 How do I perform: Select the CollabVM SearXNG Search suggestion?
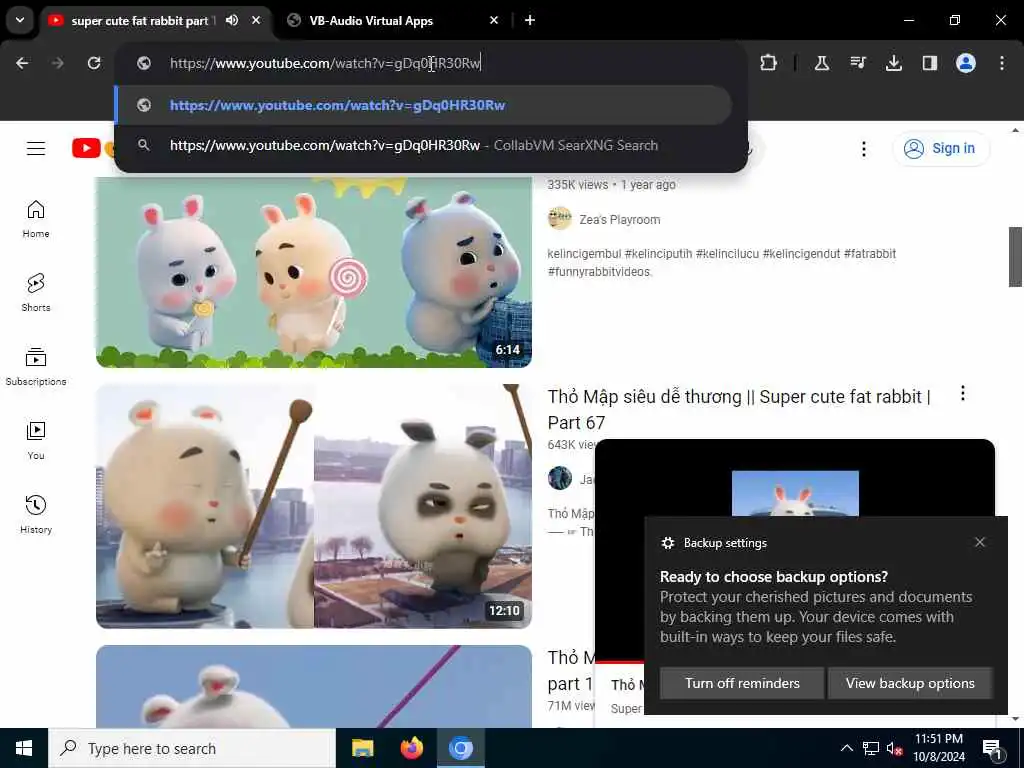click(423, 145)
